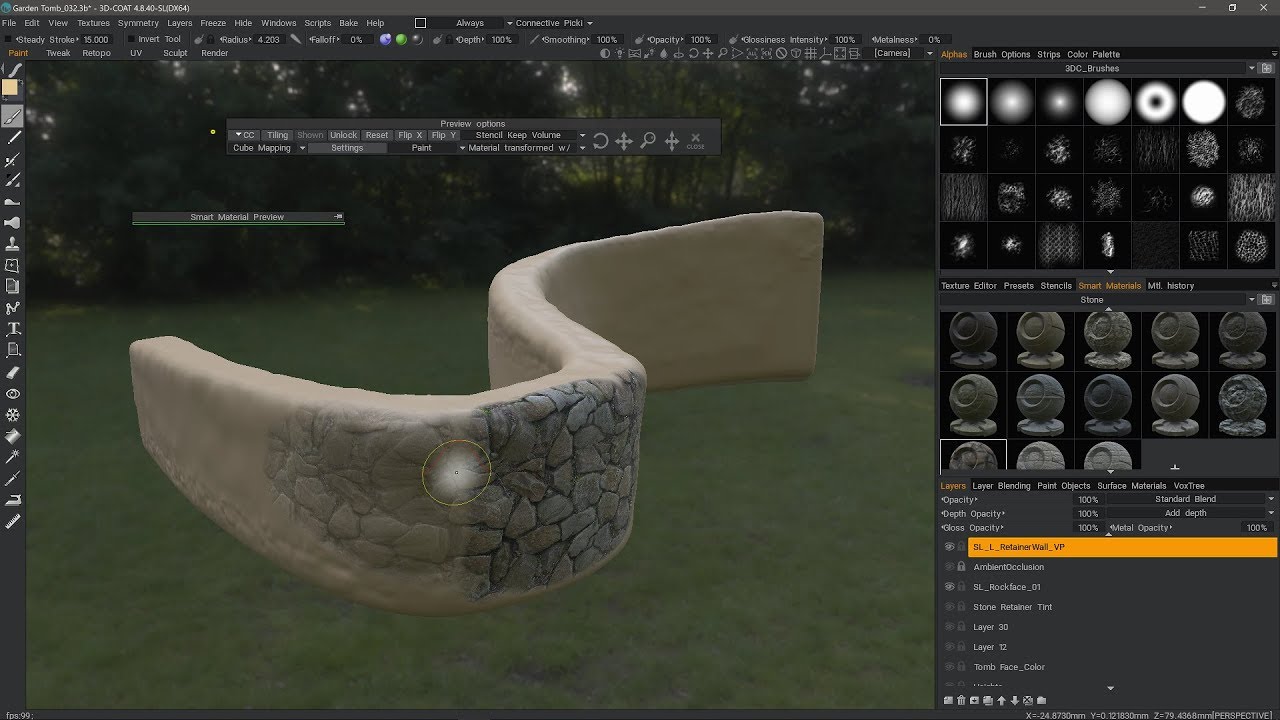Show the Stone Retainer Tint layer

[949, 607]
